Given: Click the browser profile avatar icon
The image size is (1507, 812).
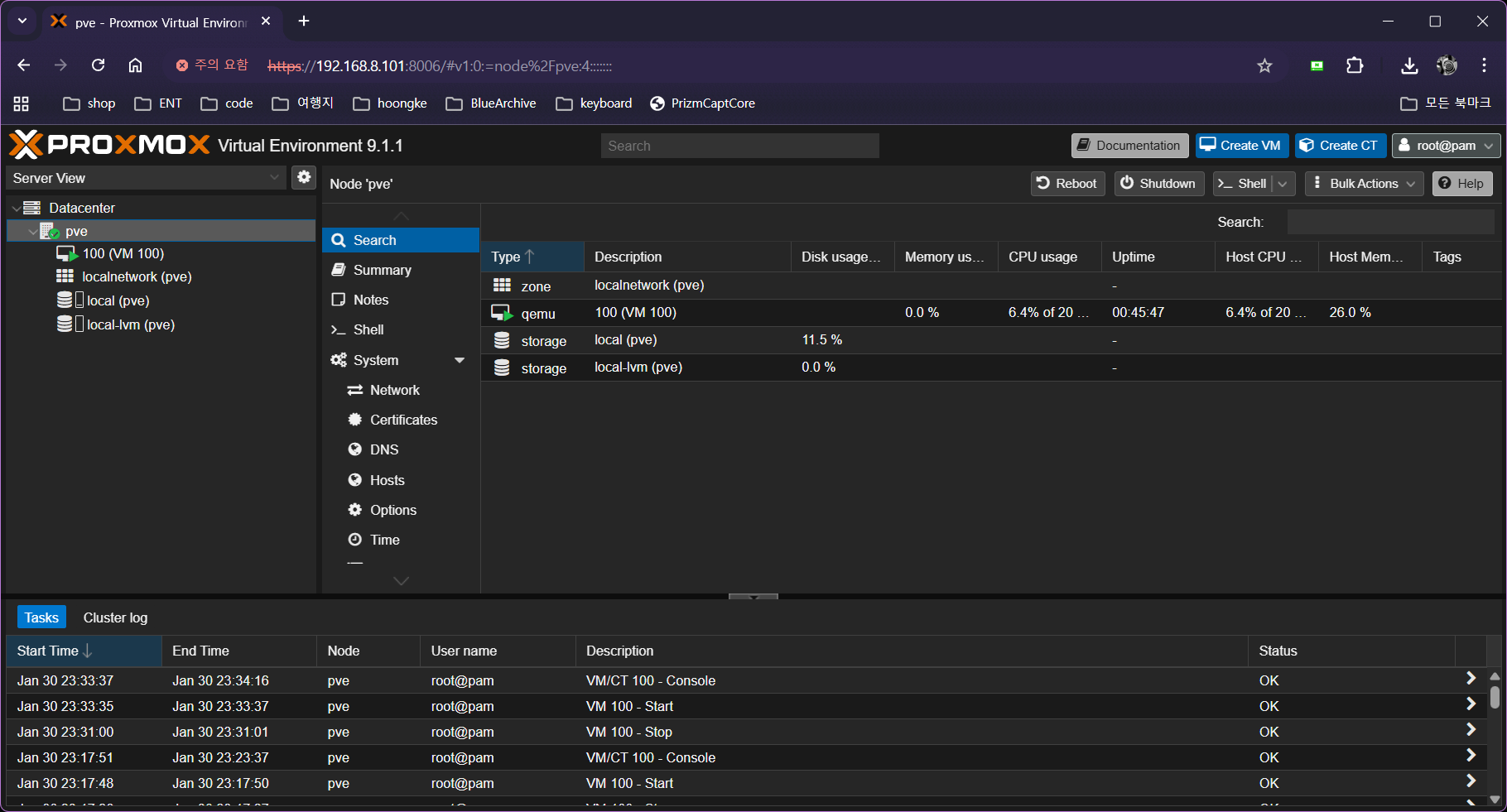Looking at the screenshot, I should (1447, 65).
